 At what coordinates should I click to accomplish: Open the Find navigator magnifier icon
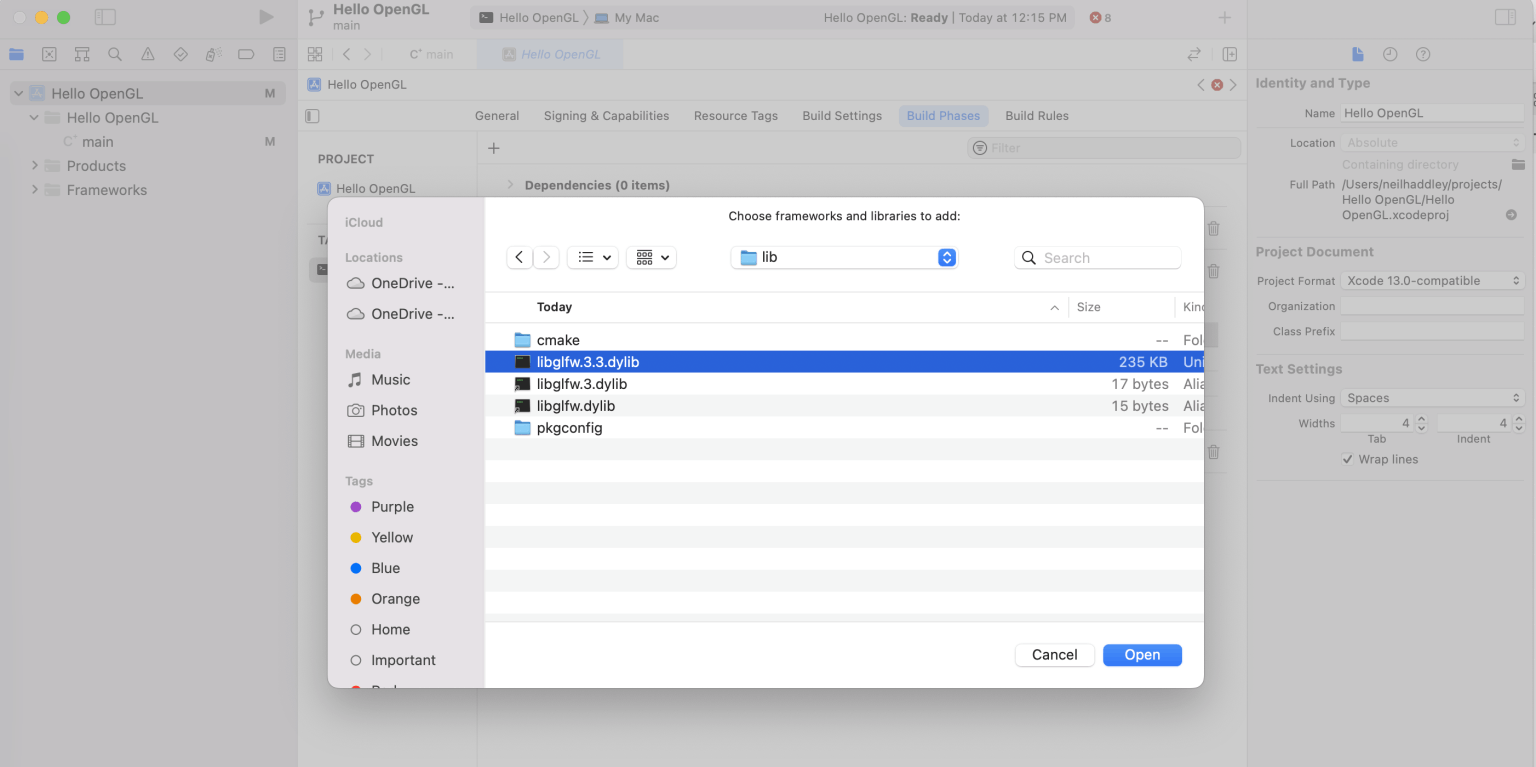click(x=115, y=54)
